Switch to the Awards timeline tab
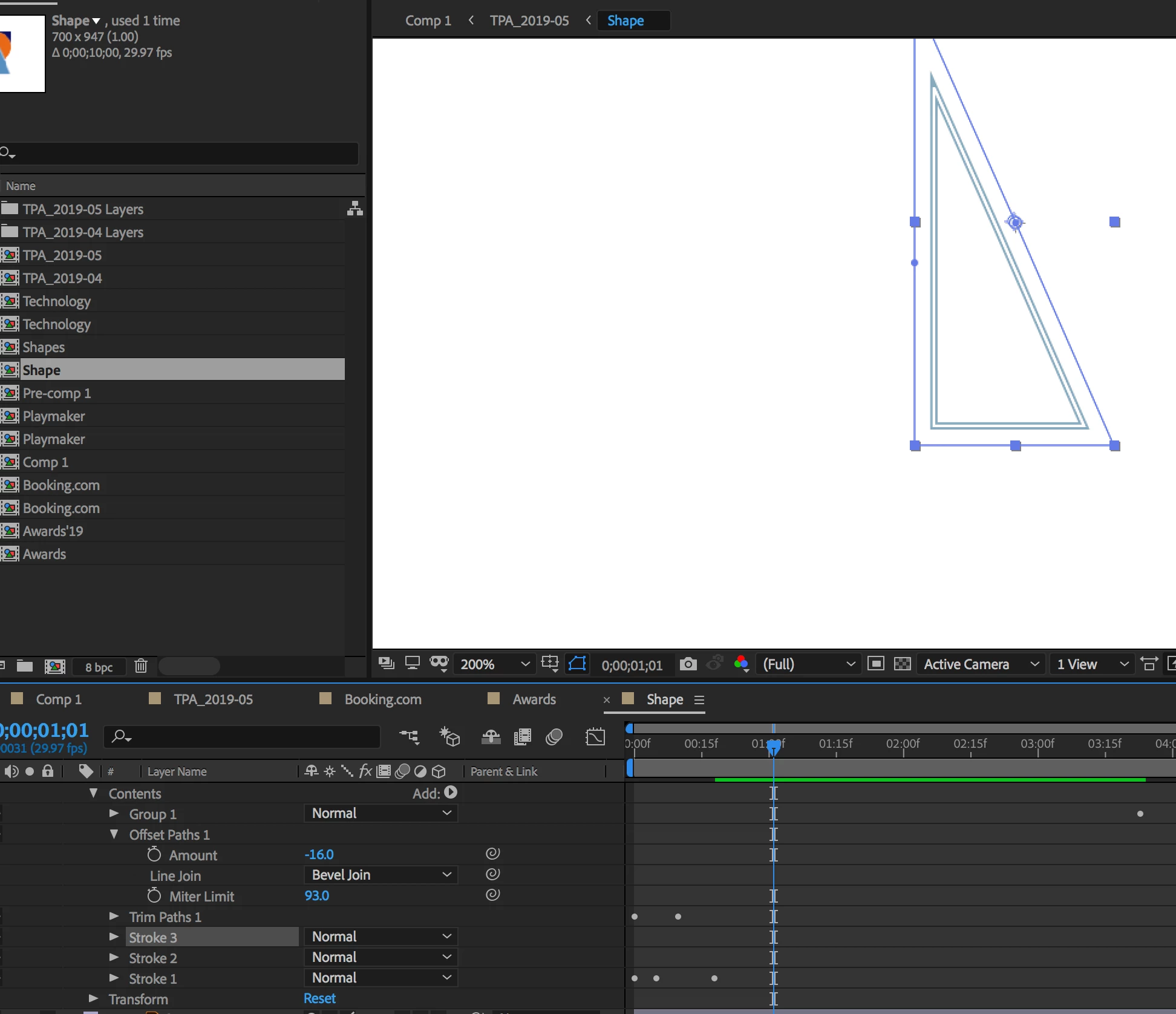Viewport: 1176px width, 1014px height. 534,699
